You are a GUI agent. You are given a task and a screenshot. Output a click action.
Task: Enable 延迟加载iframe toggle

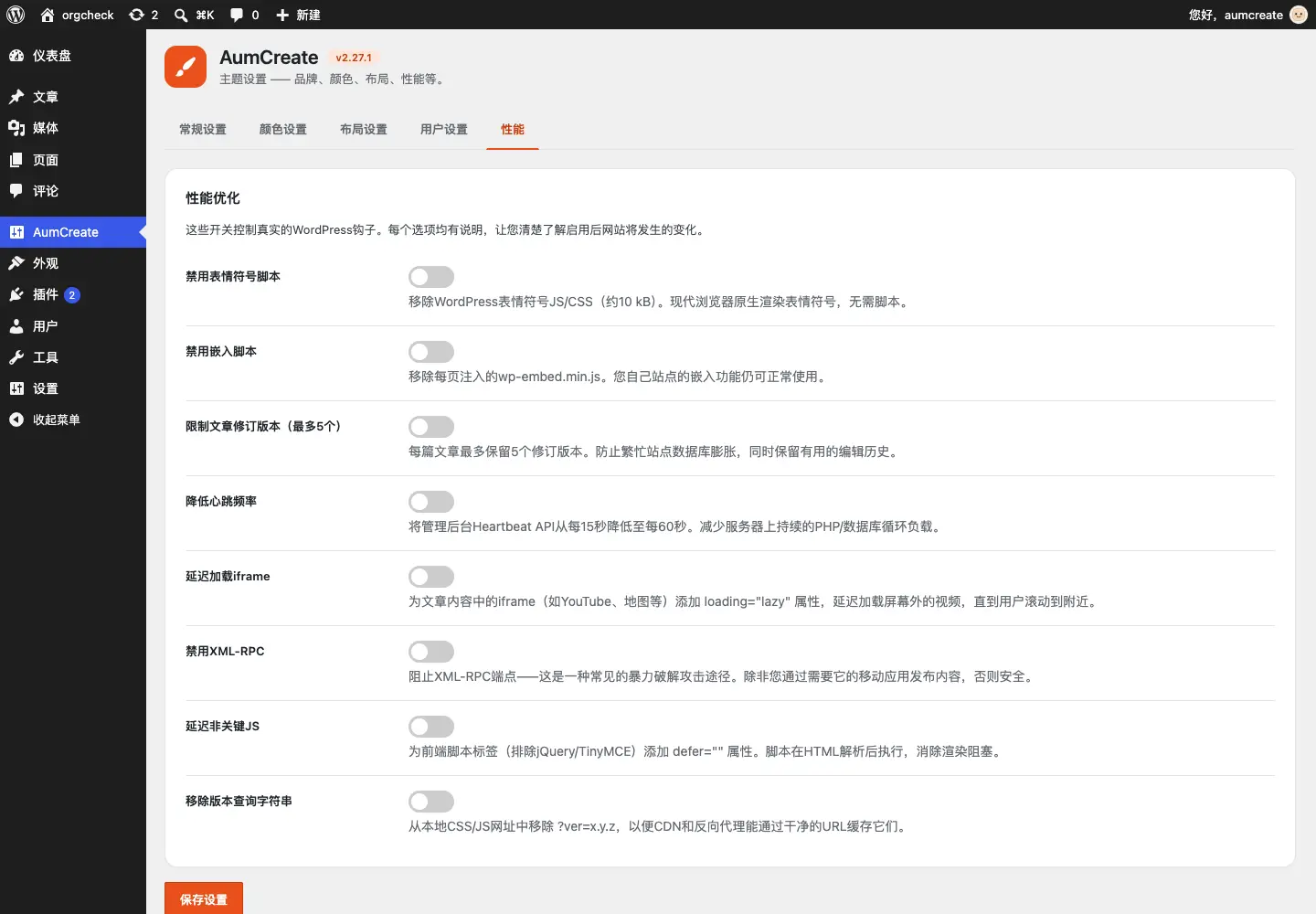pyautogui.click(x=431, y=577)
